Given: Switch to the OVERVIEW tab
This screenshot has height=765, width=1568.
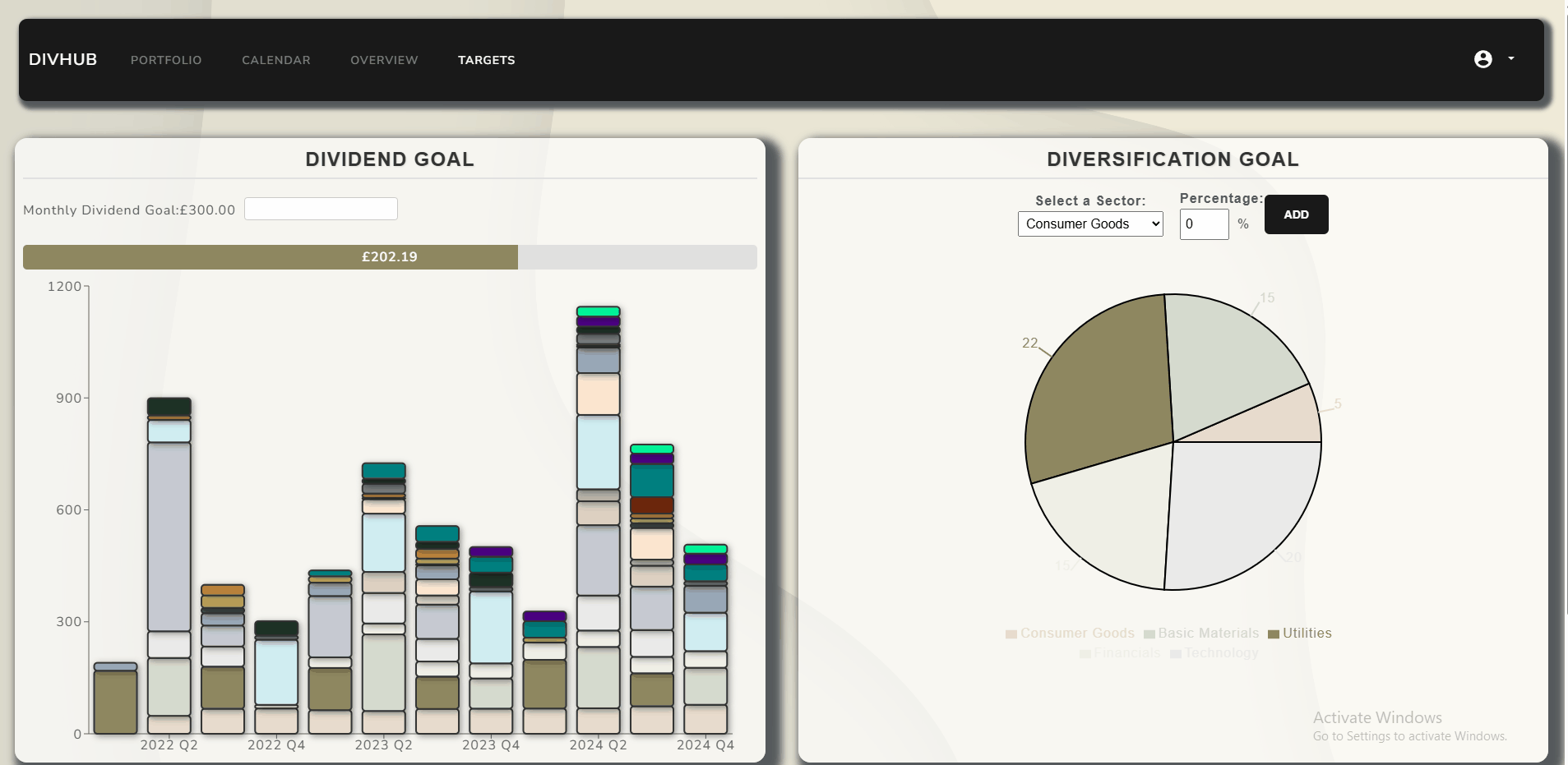Looking at the screenshot, I should point(383,59).
